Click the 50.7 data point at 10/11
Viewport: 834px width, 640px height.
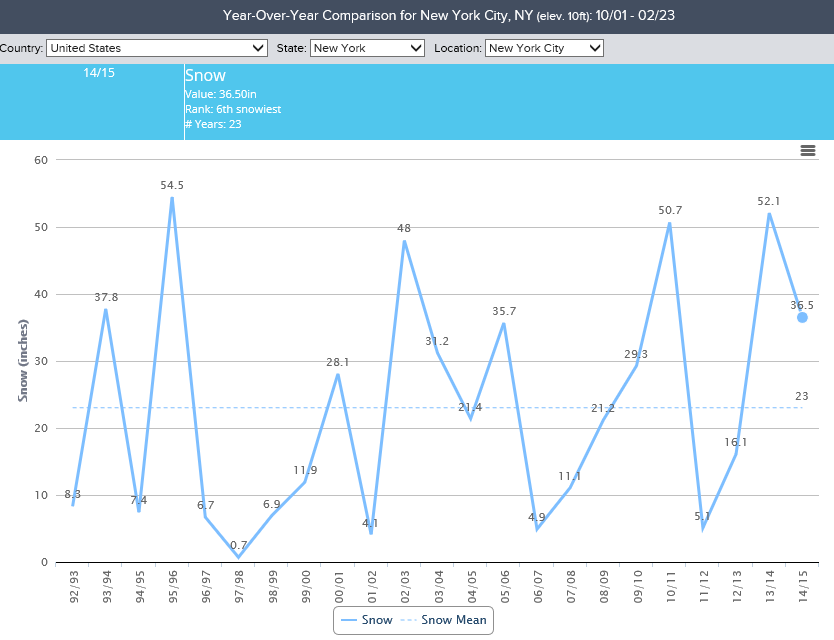669,223
